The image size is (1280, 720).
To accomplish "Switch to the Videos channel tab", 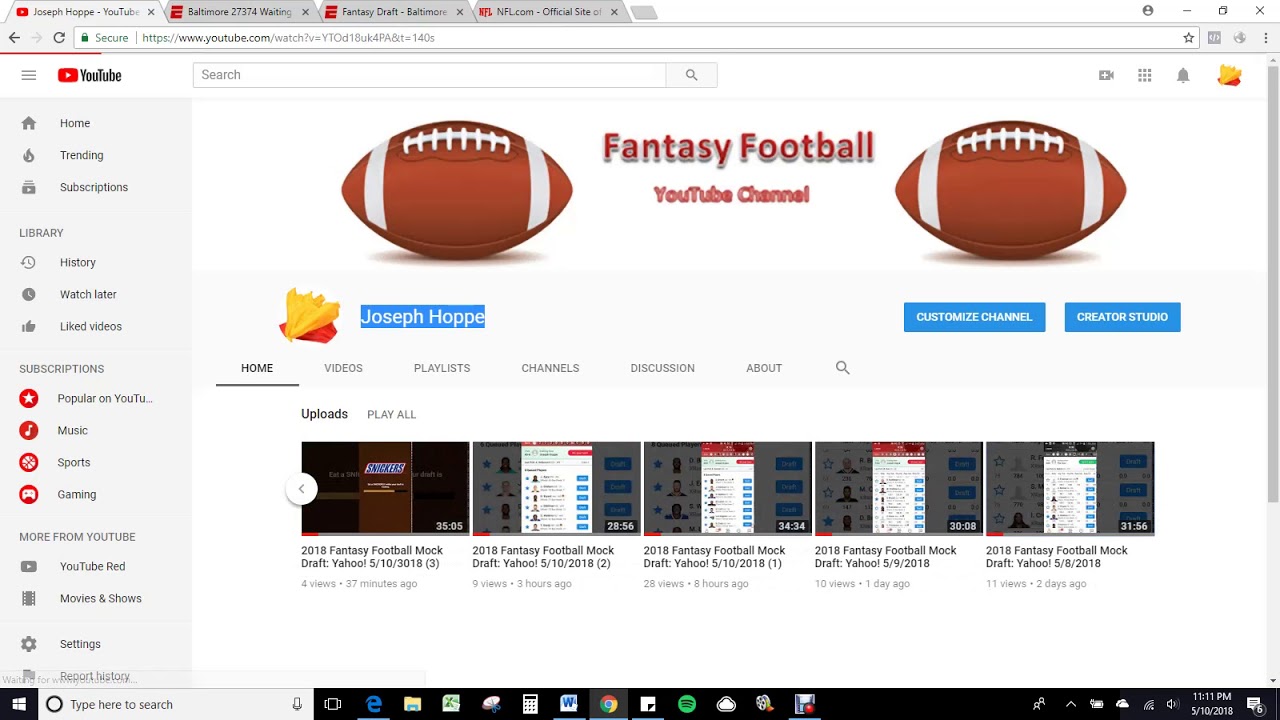I will (x=343, y=368).
